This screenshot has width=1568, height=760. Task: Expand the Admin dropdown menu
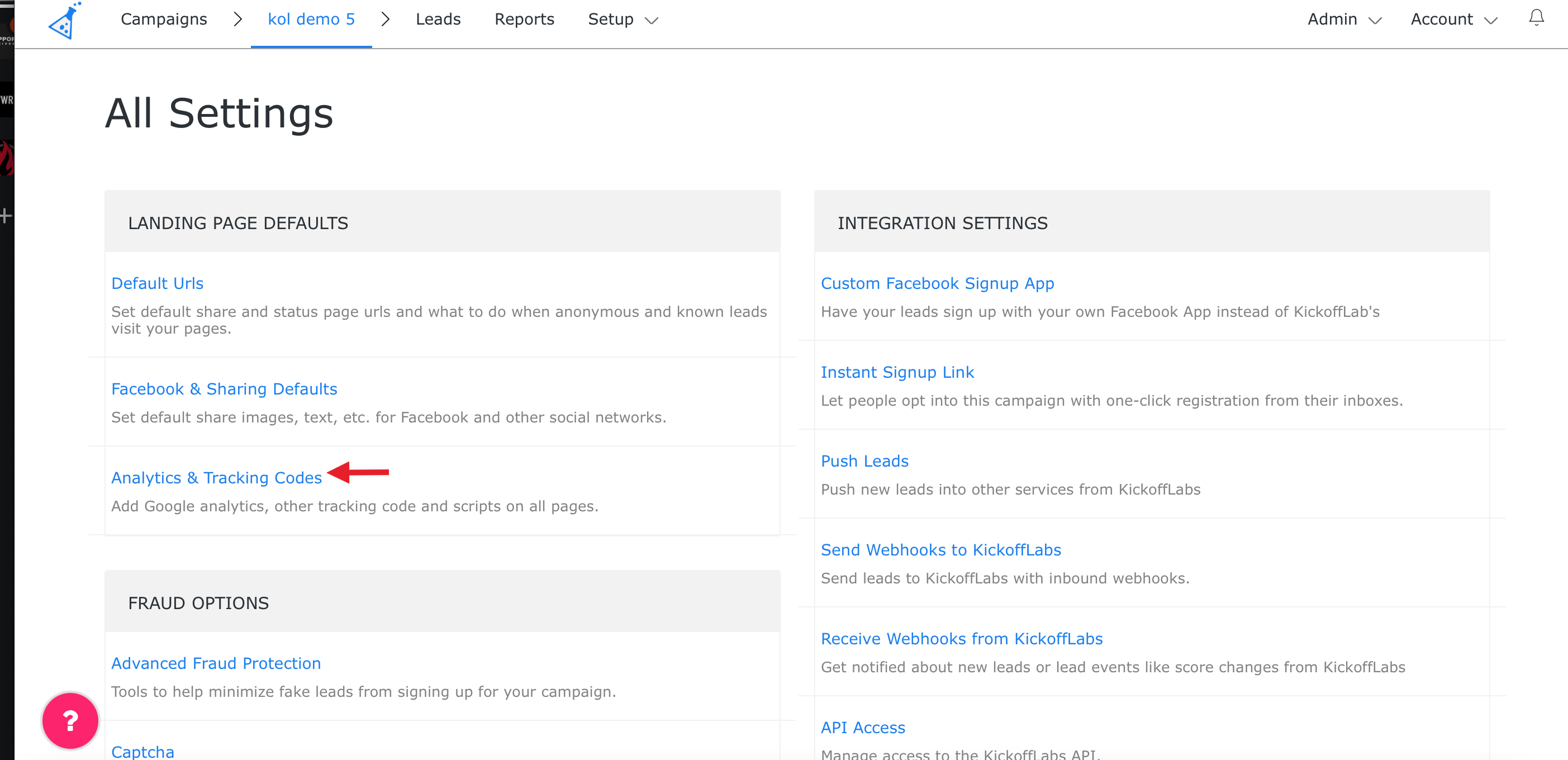pos(1344,20)
